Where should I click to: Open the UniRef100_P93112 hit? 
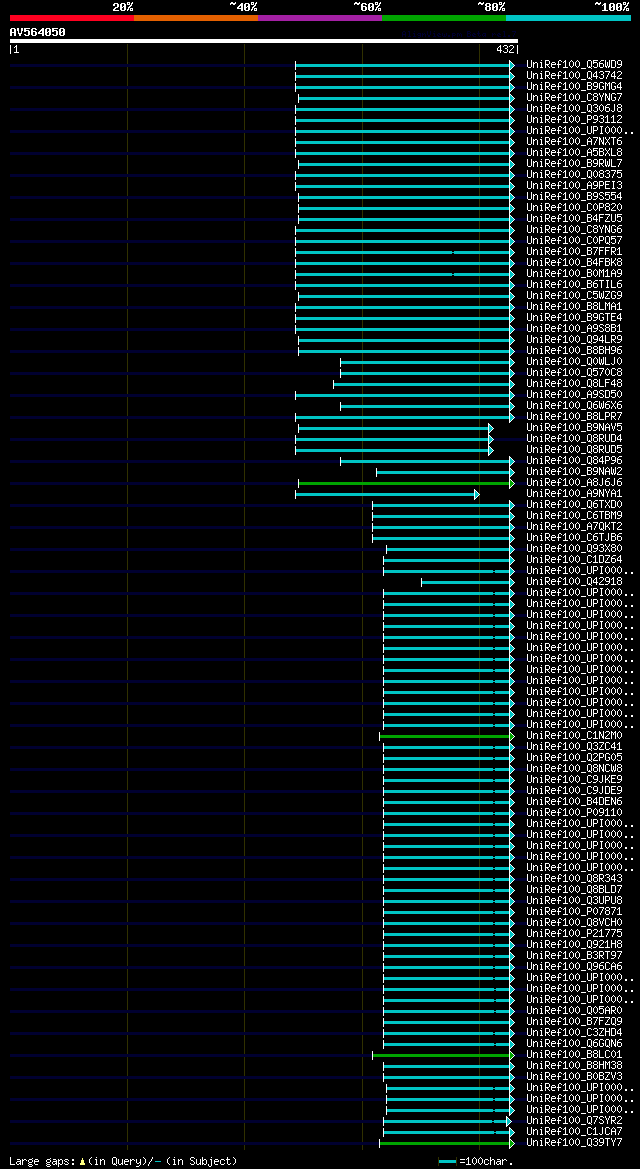coord(574,119)
